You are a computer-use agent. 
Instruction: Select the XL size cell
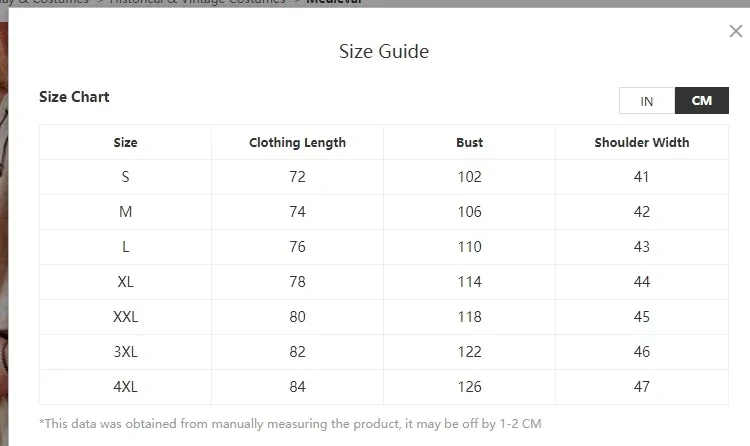coord(125,282)
